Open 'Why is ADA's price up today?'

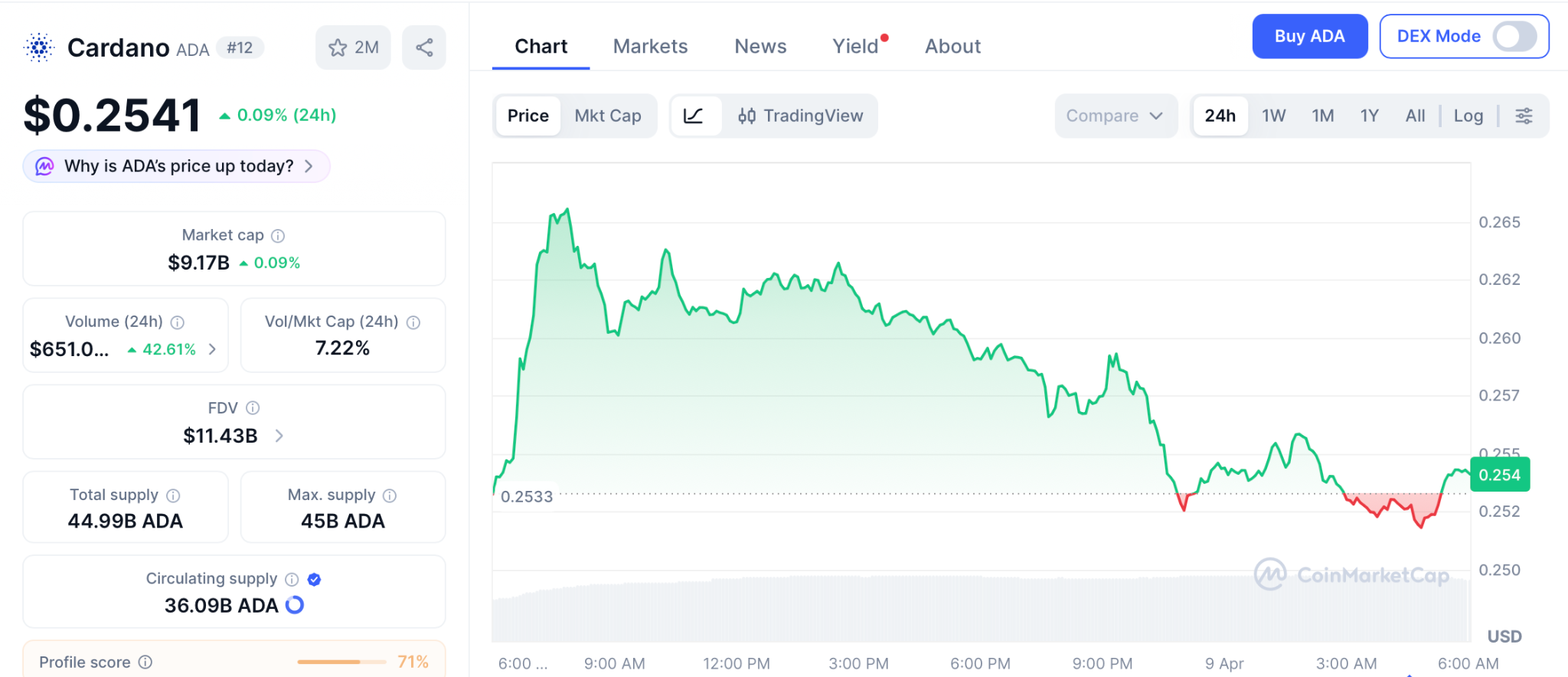177,166
